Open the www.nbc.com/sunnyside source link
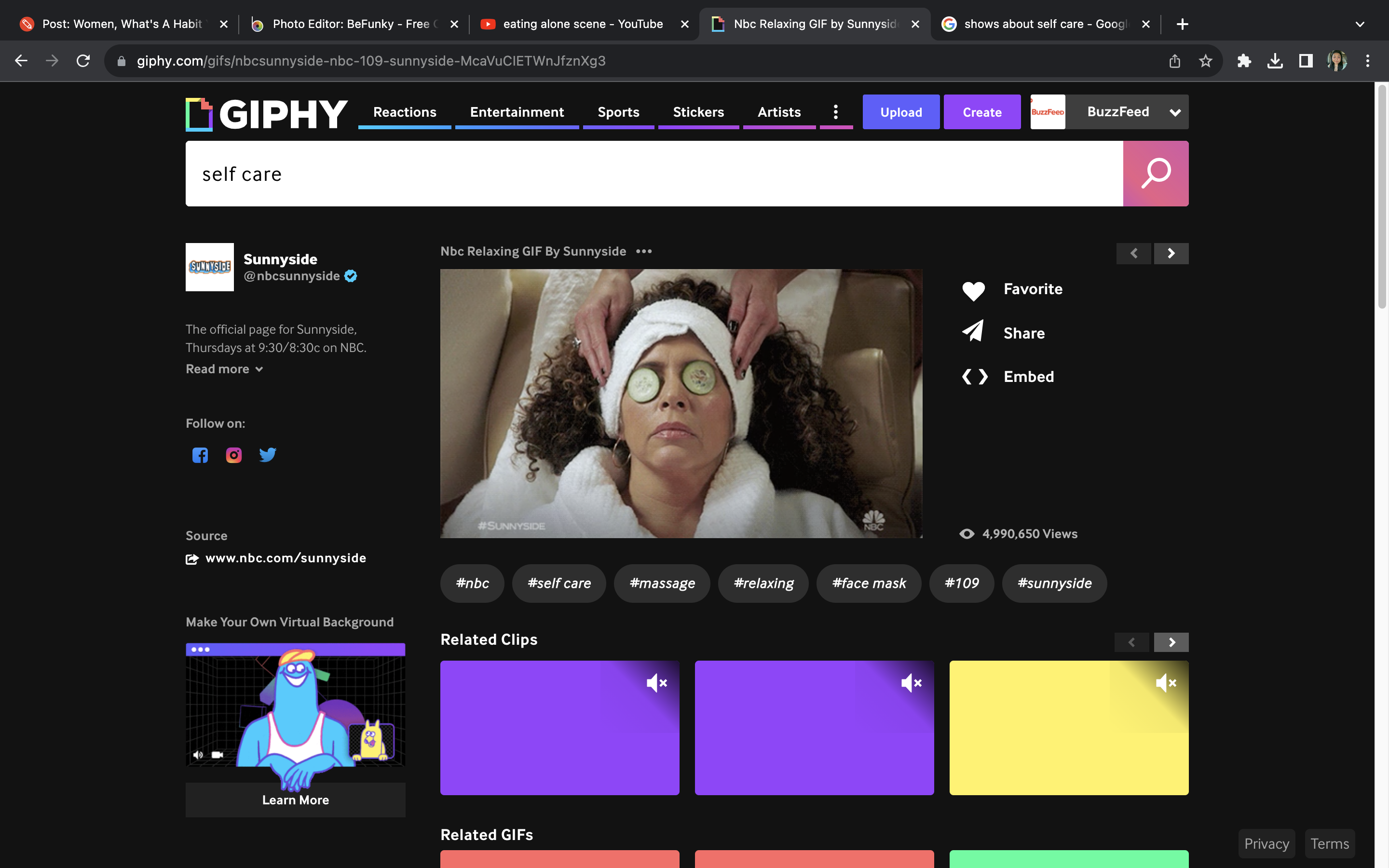Screen dimensions: 1389x868 tap(285, 558)
